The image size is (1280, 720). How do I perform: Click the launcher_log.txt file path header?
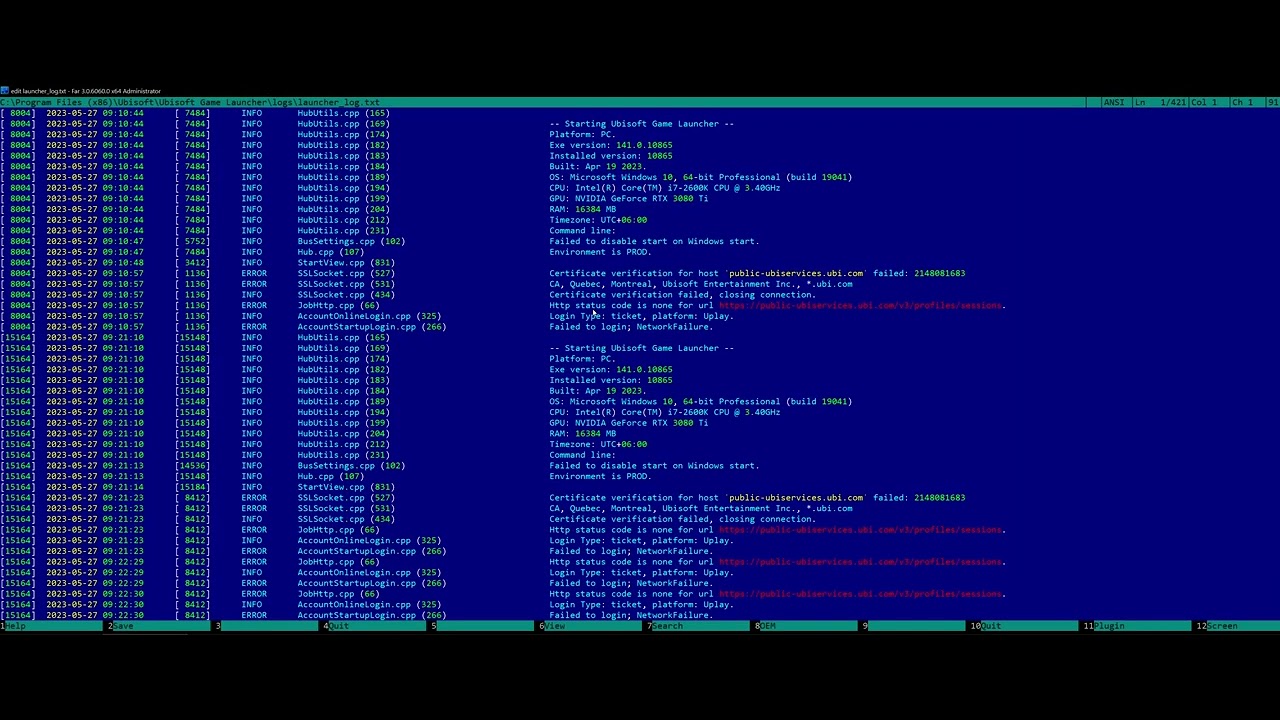click(190, 102)
